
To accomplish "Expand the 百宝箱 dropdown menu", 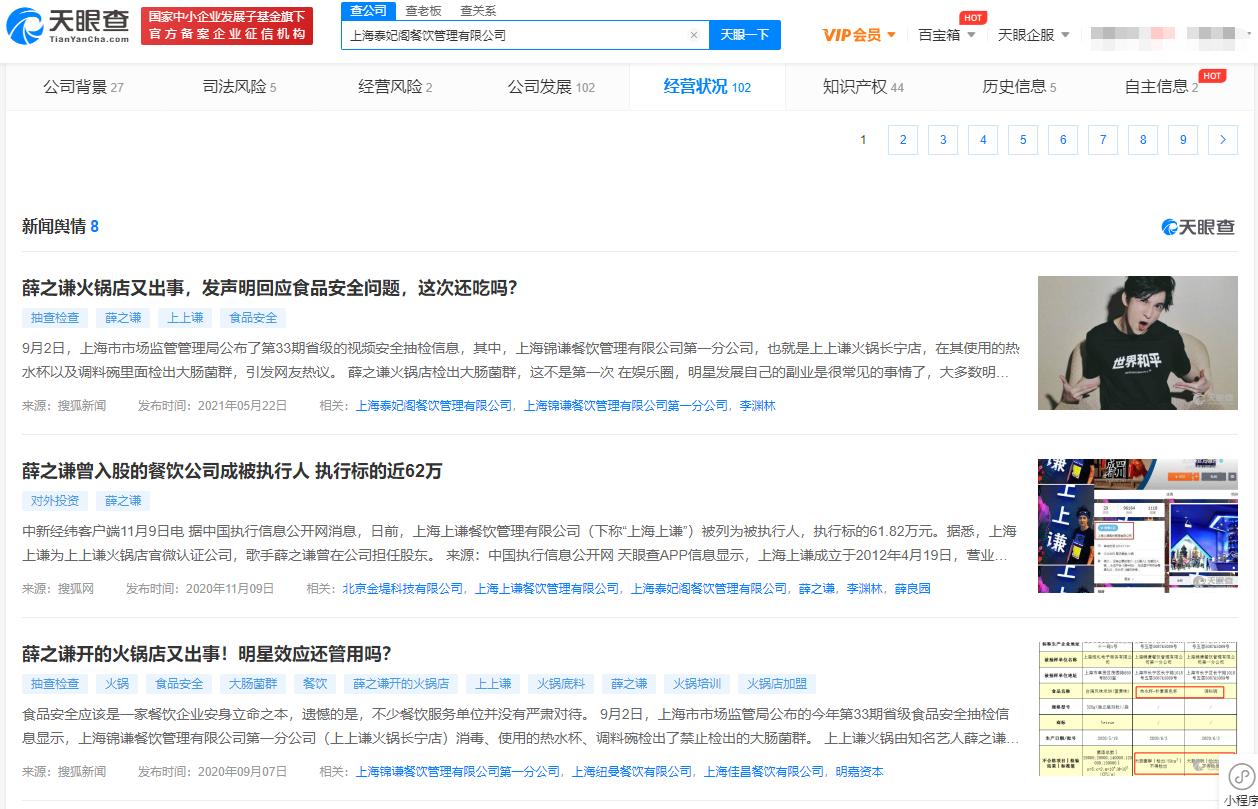I will [947, 35].
